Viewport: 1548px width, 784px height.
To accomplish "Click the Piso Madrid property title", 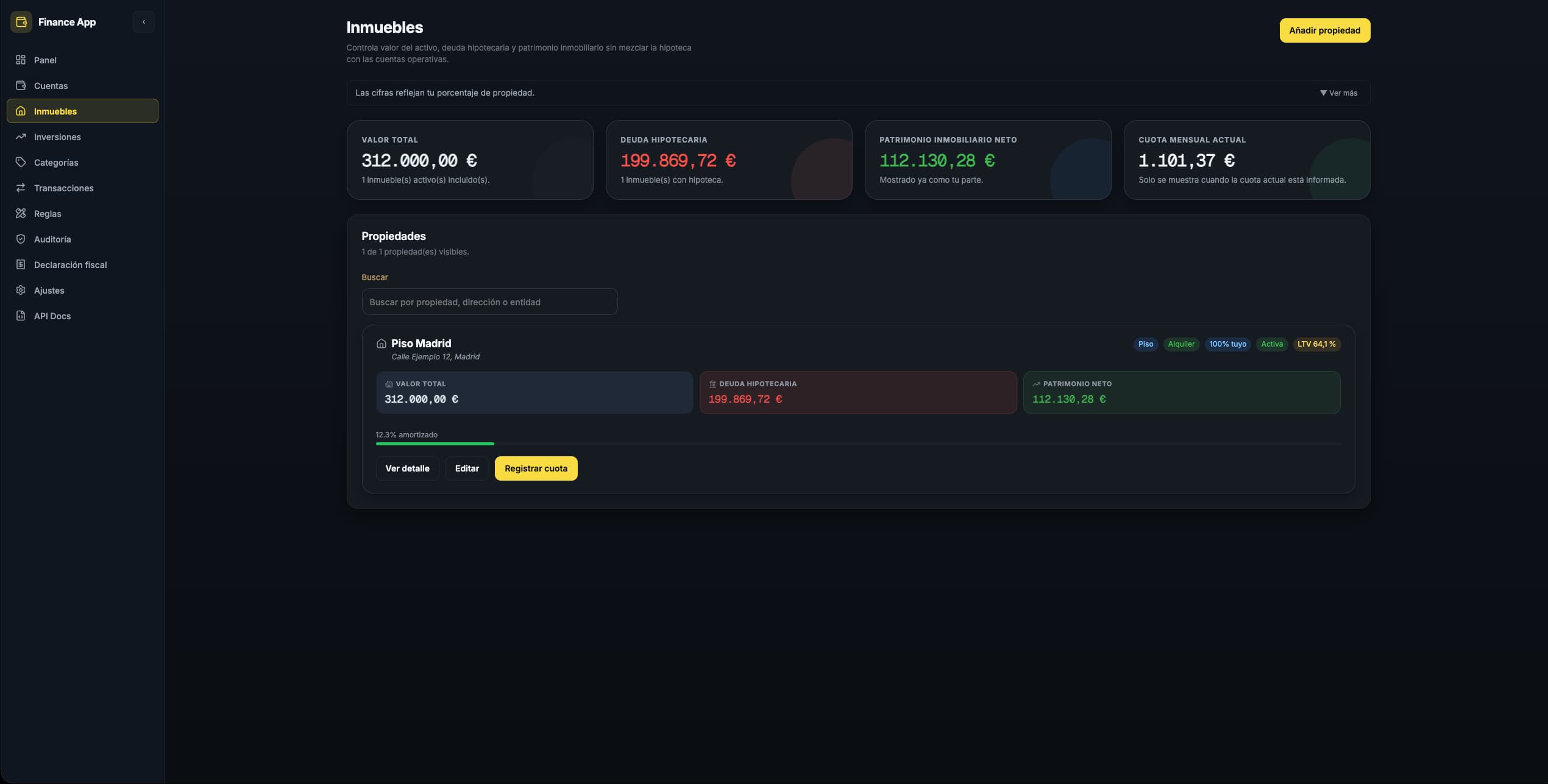I will point(421,344).
